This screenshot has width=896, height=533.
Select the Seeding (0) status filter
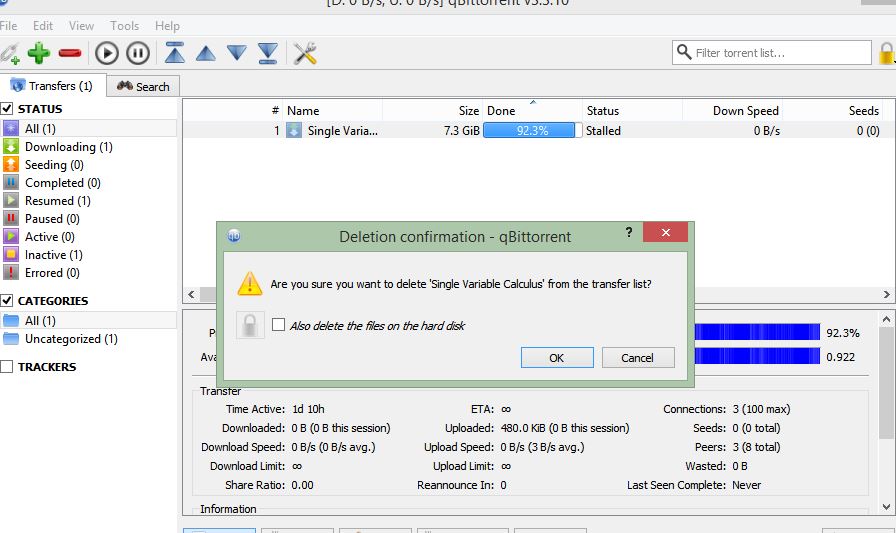tap(89, 165)
